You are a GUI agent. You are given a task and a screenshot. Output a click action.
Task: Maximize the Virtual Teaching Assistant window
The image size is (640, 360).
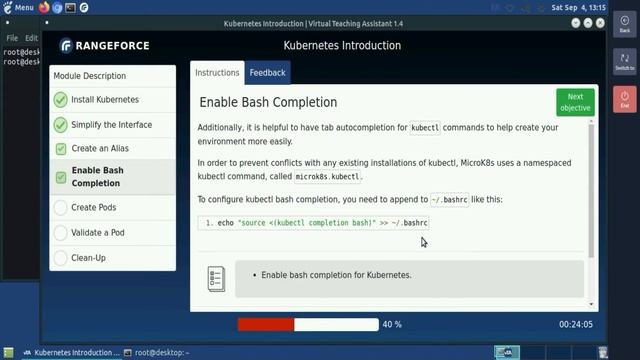588,23
